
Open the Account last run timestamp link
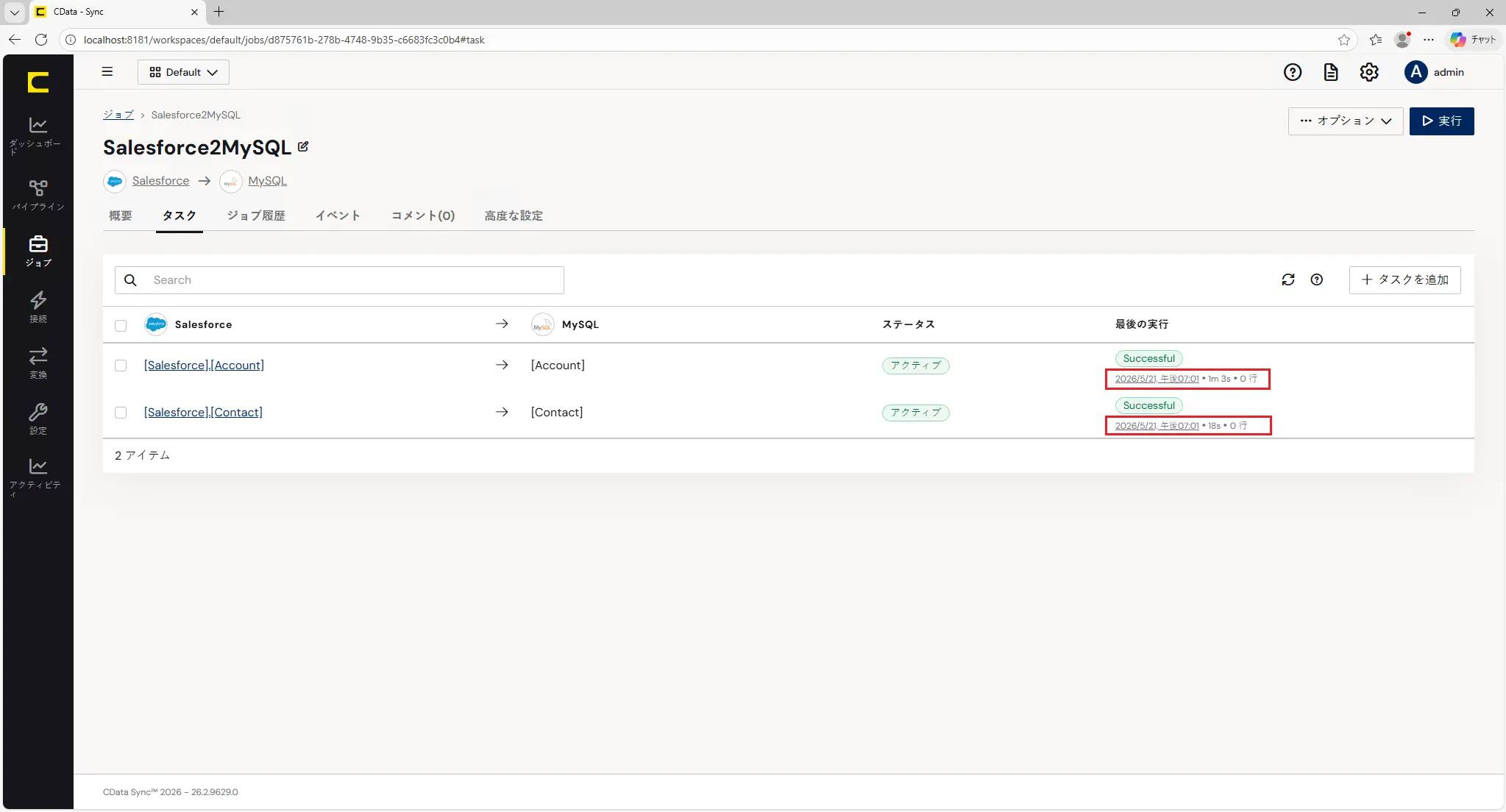point(1157,379)
